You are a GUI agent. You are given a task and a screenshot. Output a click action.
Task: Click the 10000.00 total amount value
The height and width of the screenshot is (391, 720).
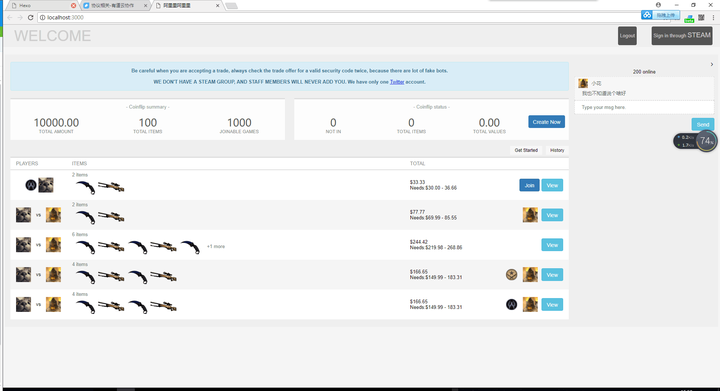56,123
